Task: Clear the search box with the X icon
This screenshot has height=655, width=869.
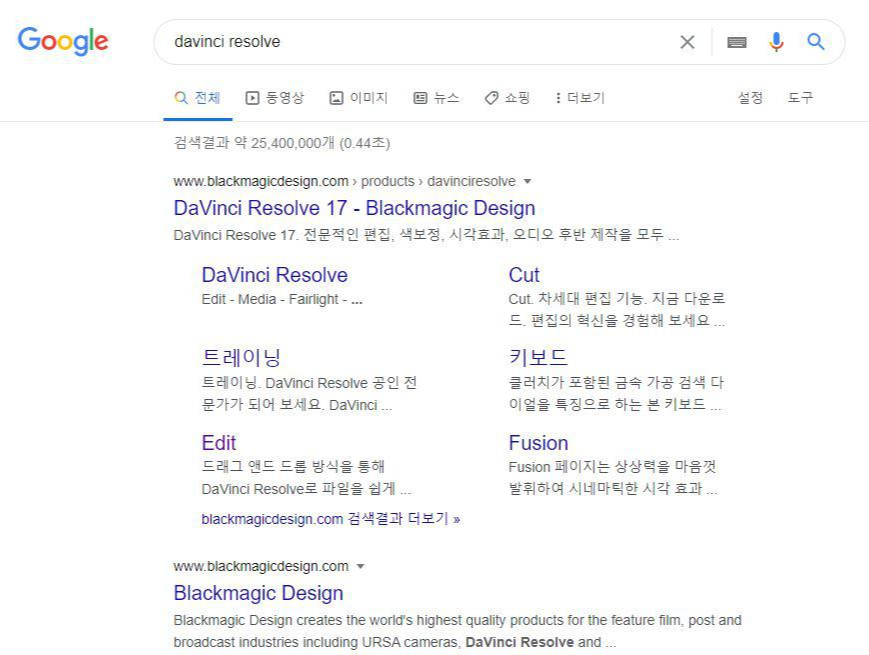Action: click(687, 42)
